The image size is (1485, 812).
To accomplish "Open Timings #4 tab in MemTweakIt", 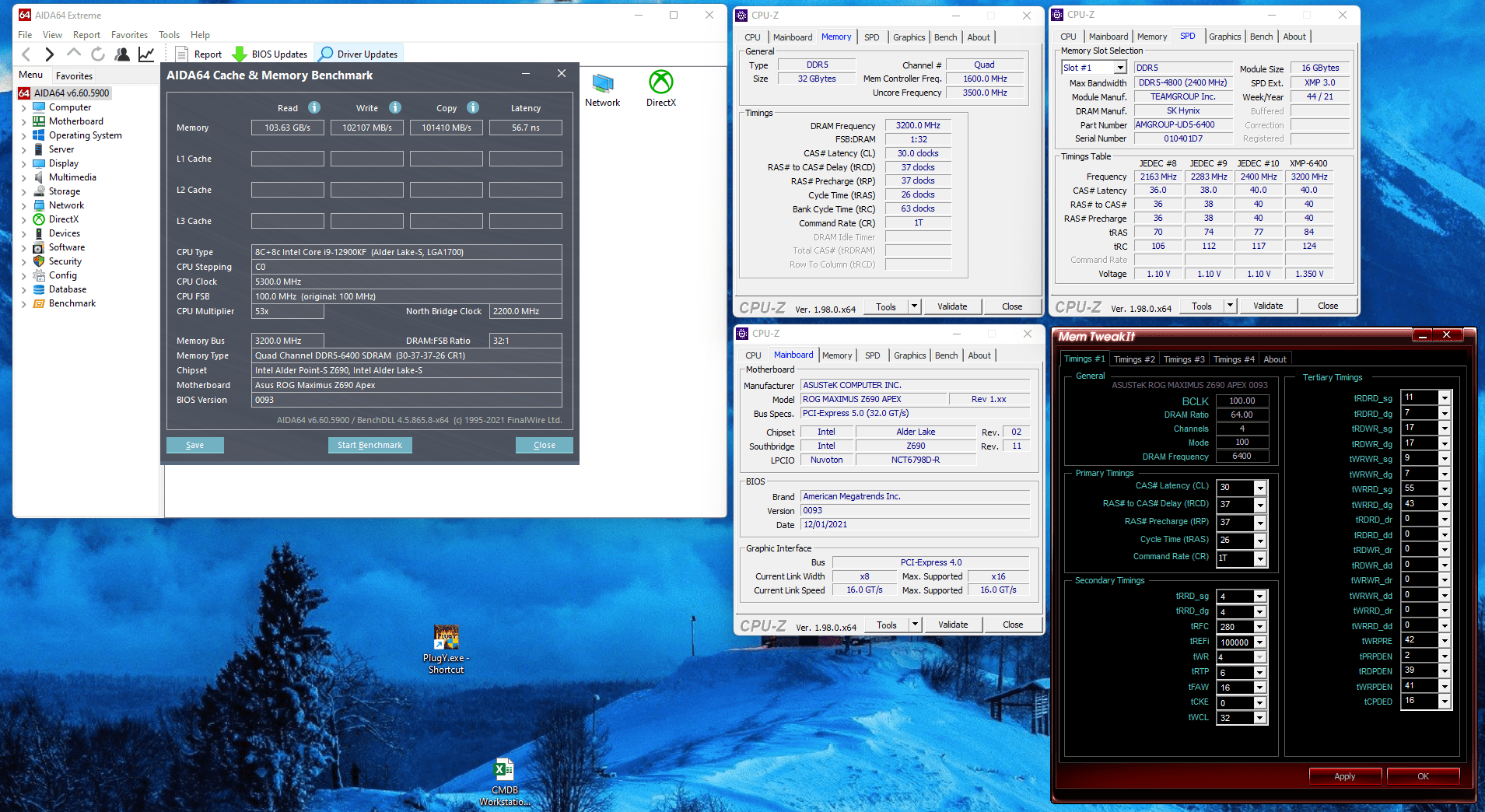I will point(1233,359).
